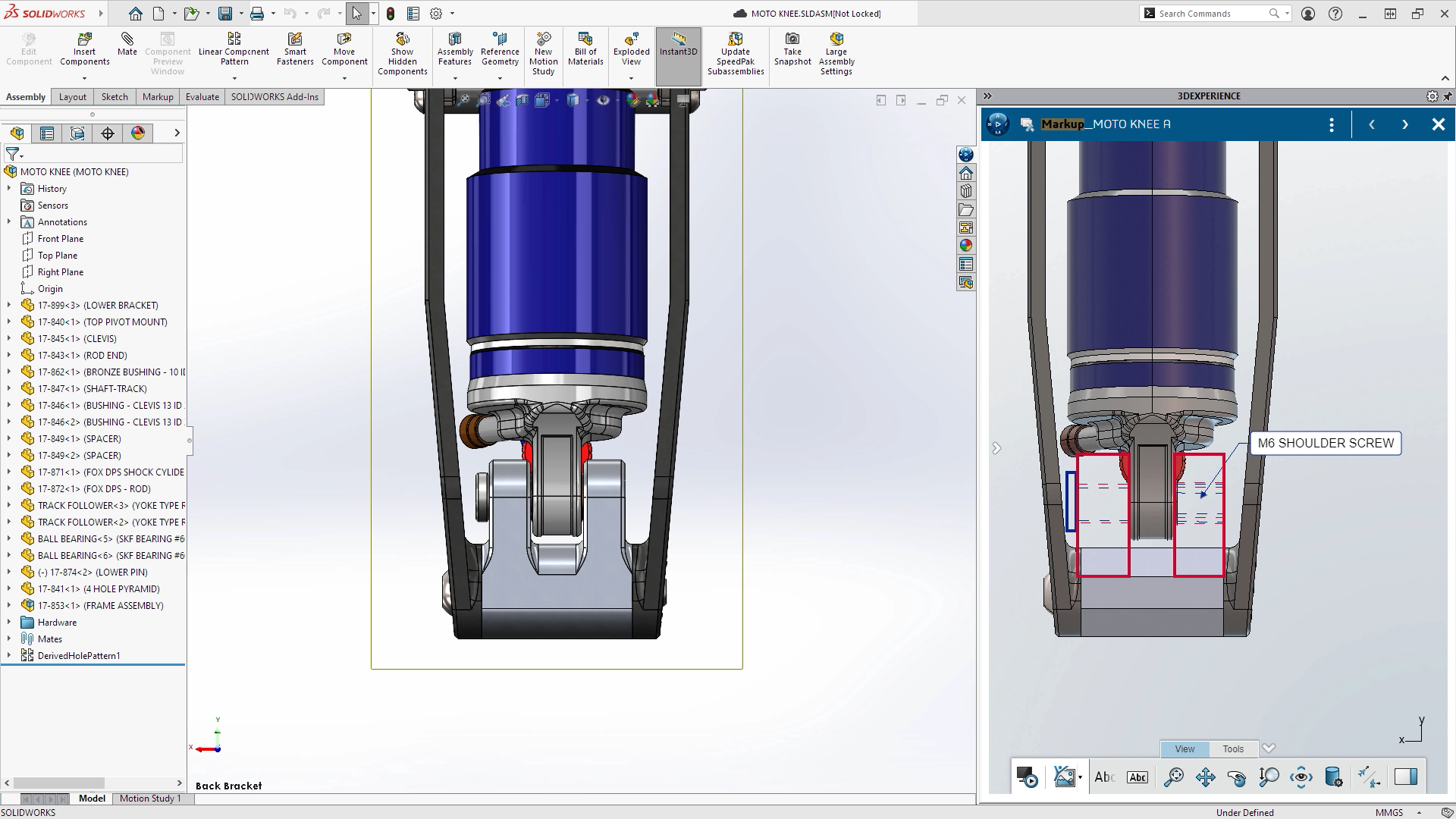
Task: Select the rotate icon in Markup panel
Action: point(1237,777)
